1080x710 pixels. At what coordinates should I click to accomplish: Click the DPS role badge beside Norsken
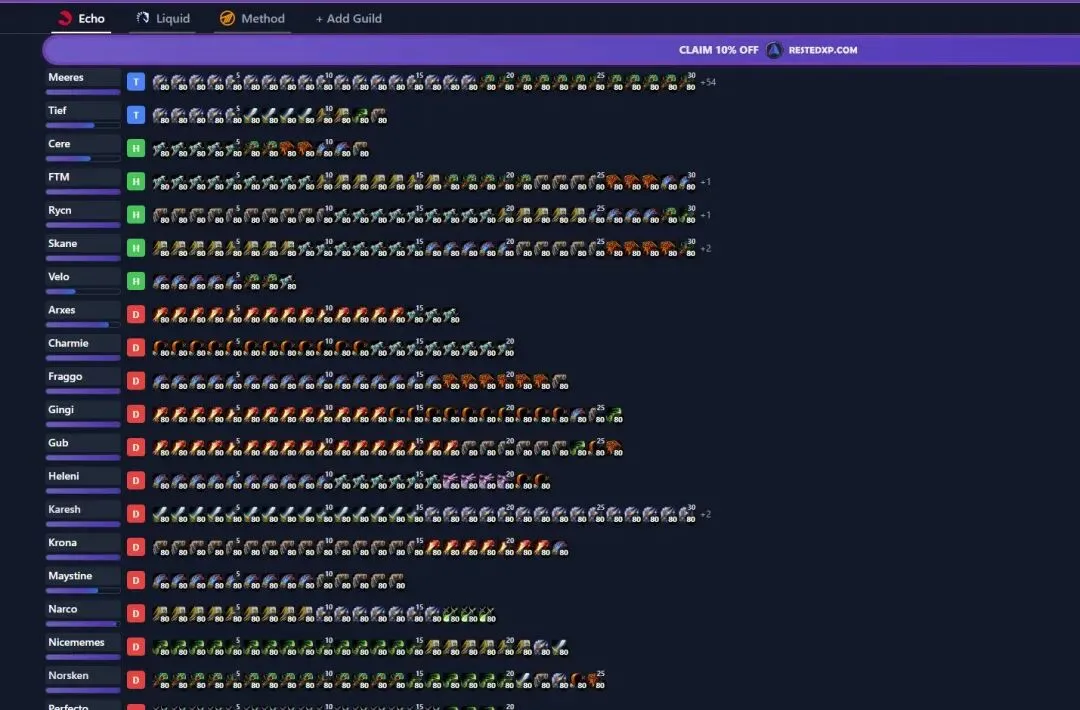click(136, 680)
